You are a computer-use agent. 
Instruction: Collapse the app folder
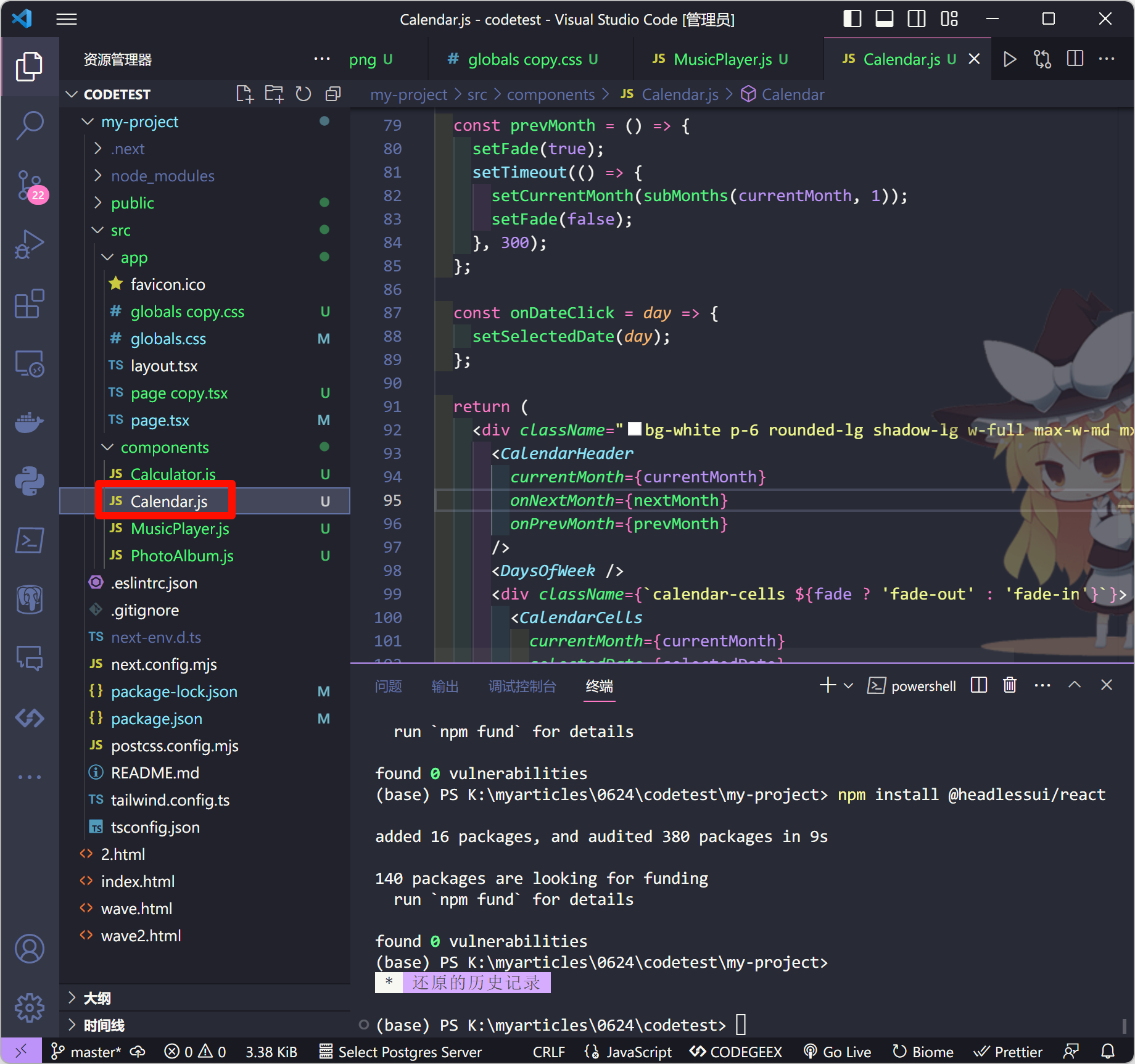pos(107,258)
